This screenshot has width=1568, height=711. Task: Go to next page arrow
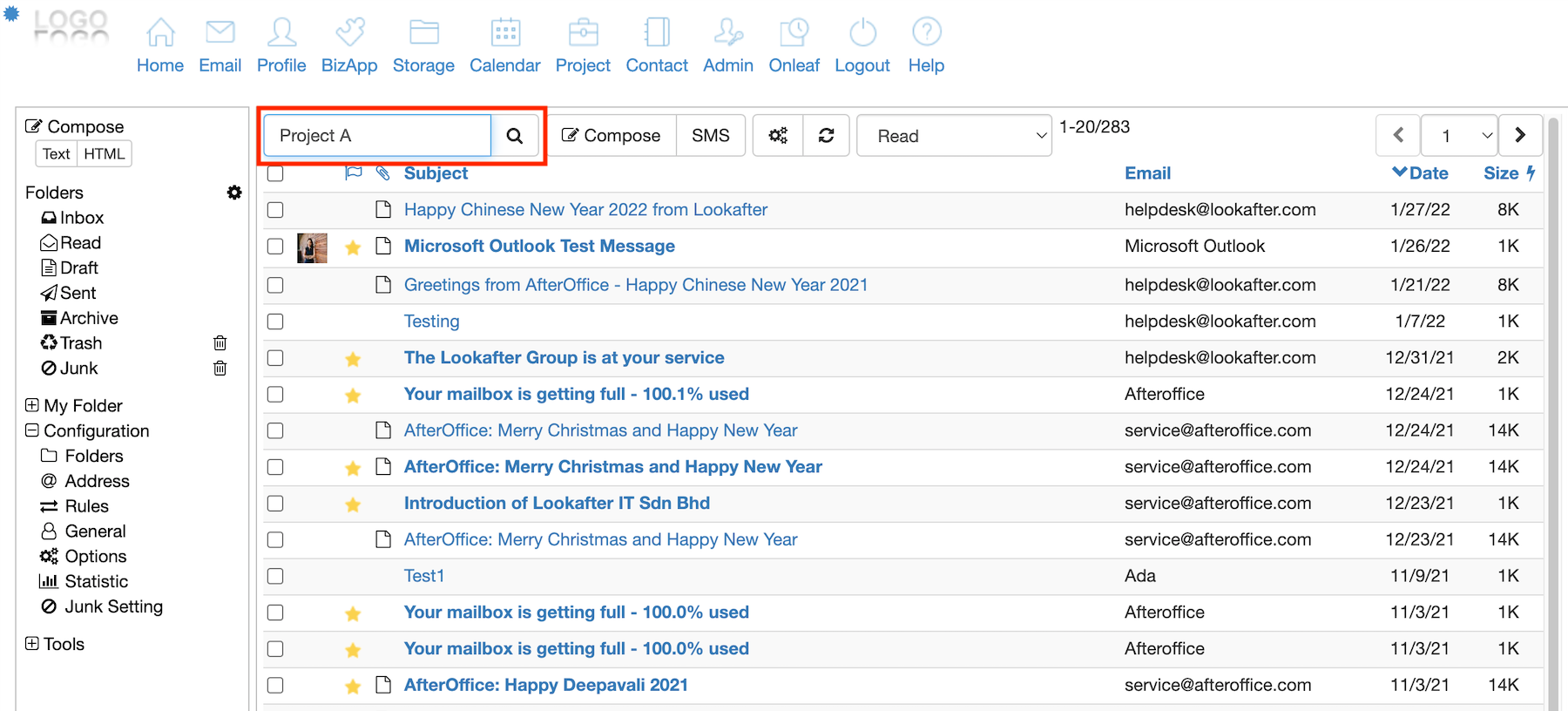pos(1520,136)
